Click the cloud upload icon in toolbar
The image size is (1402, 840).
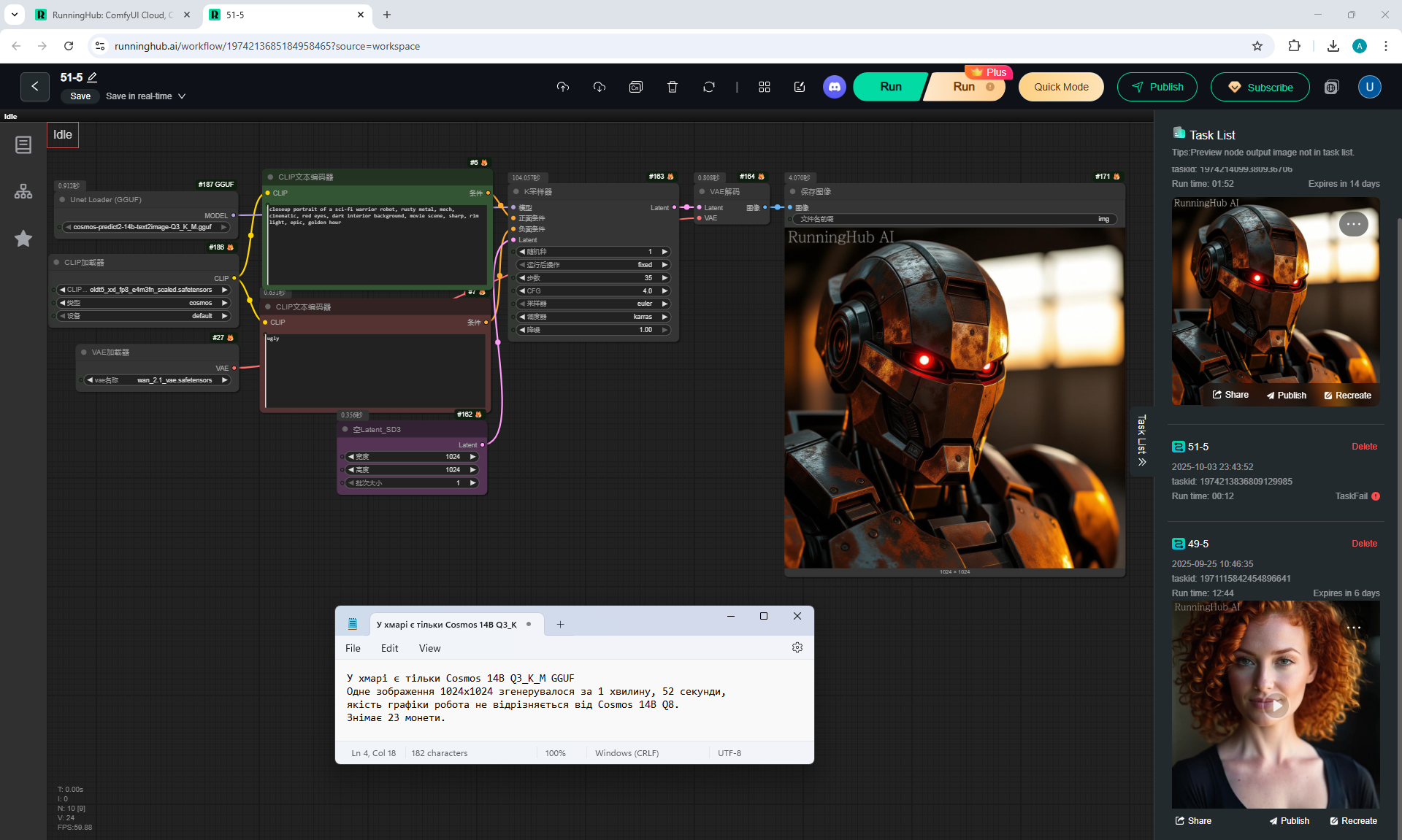(562, 87)
